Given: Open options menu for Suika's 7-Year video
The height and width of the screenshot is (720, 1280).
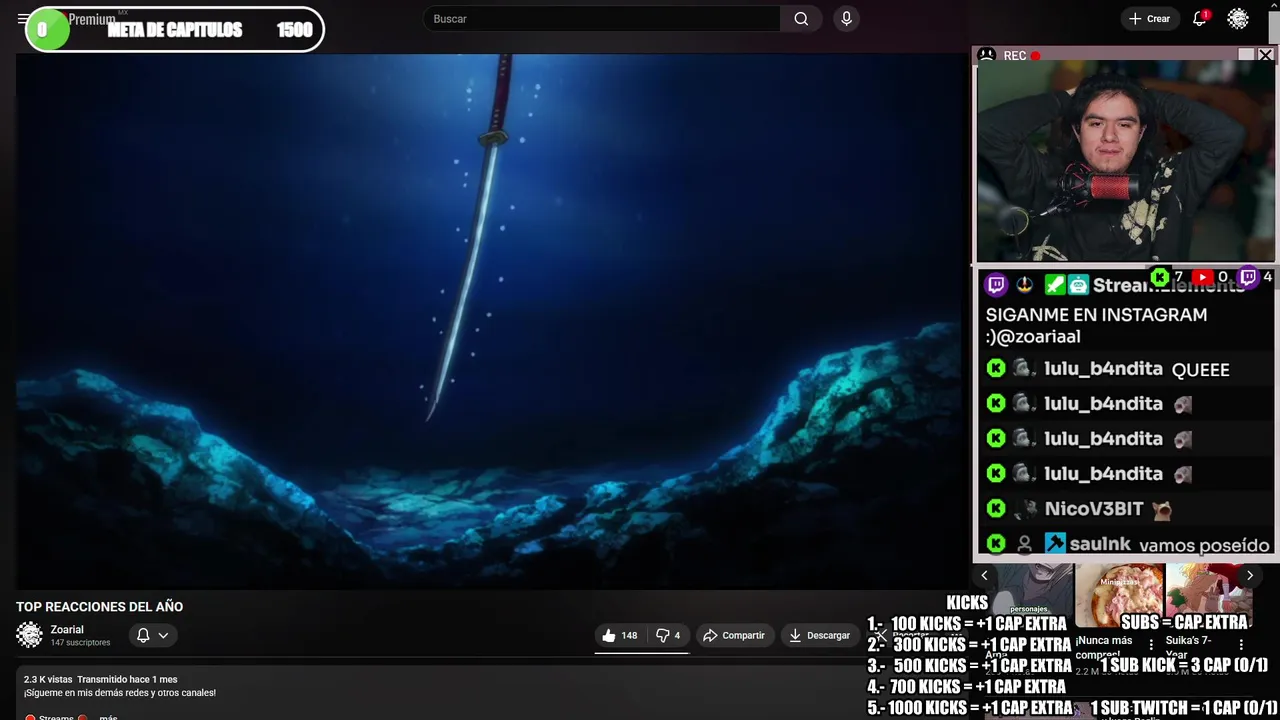Looking at the screenshot, I should pos(1241,645).
